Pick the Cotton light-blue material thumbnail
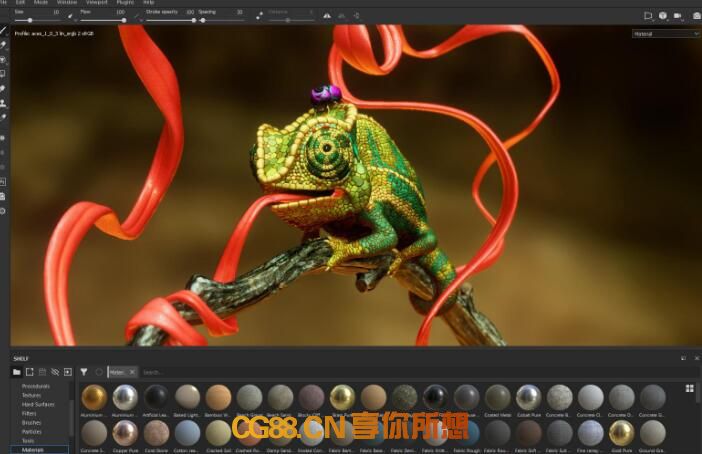 [x=187, y=433]
